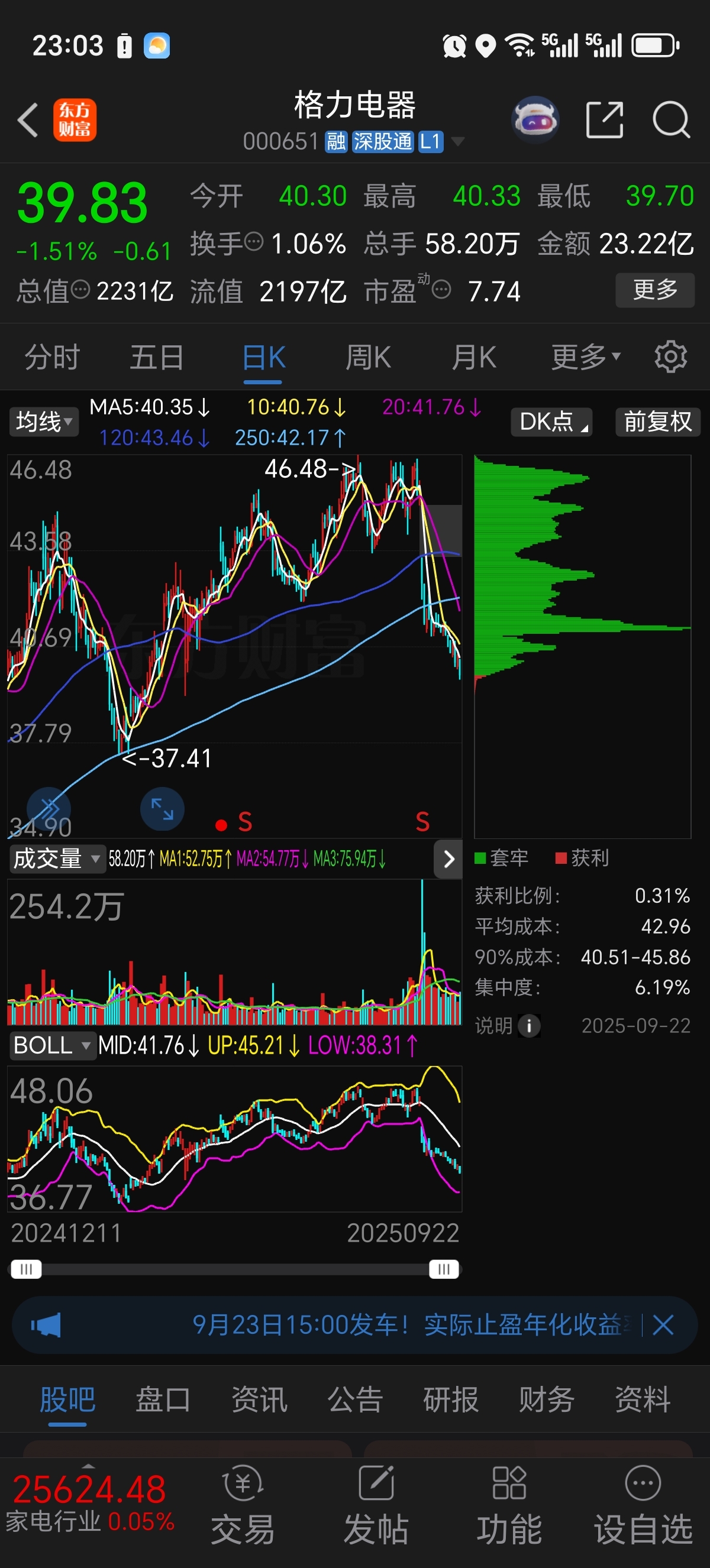This screenshot has height=1568, width=710.
Task: Tap the volume sub-chart
Action: (x=235, y=952)
